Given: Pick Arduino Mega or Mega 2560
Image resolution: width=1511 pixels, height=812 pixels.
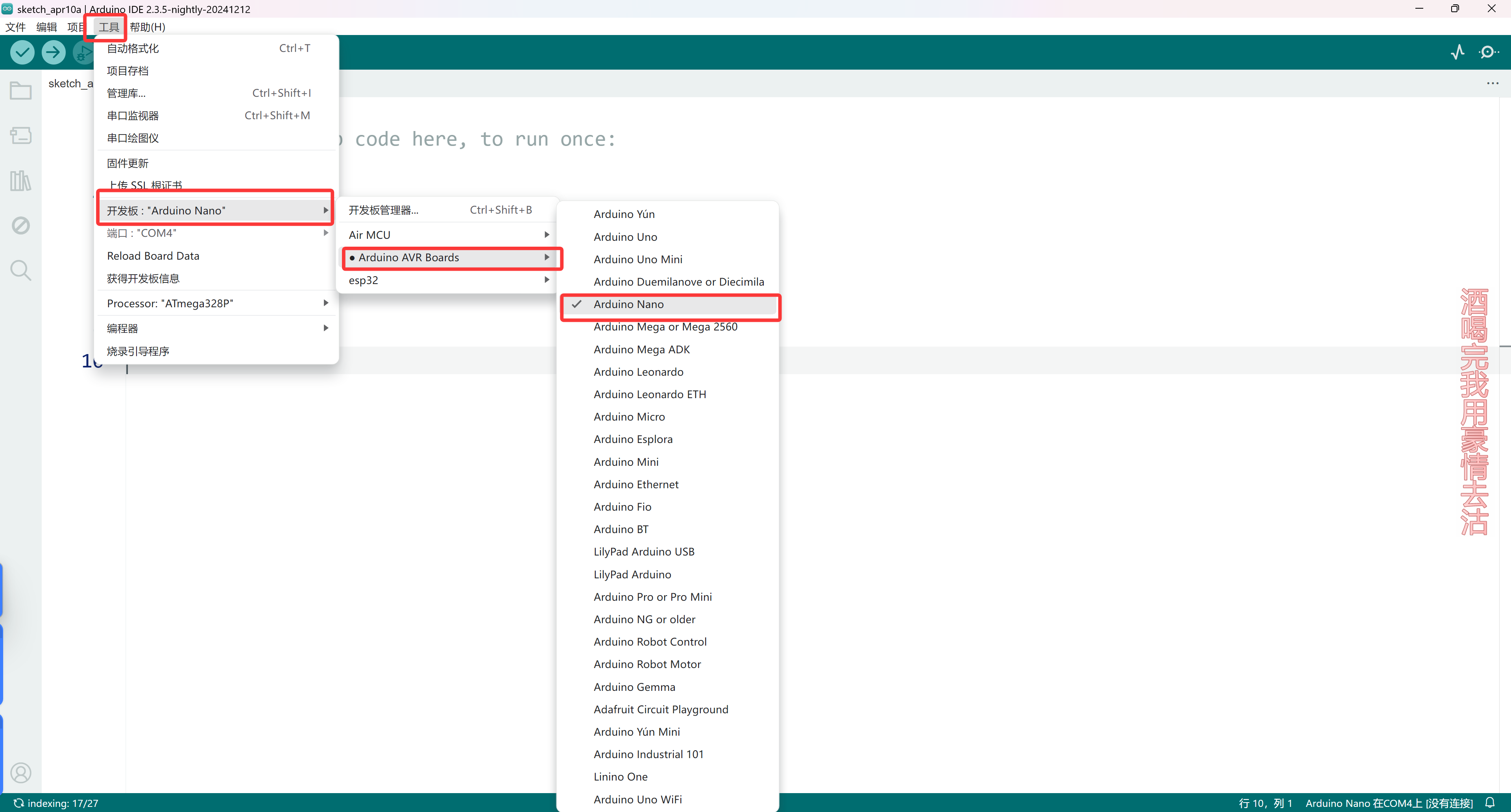Looking at the screenshot, I should (x=665, y=327).
